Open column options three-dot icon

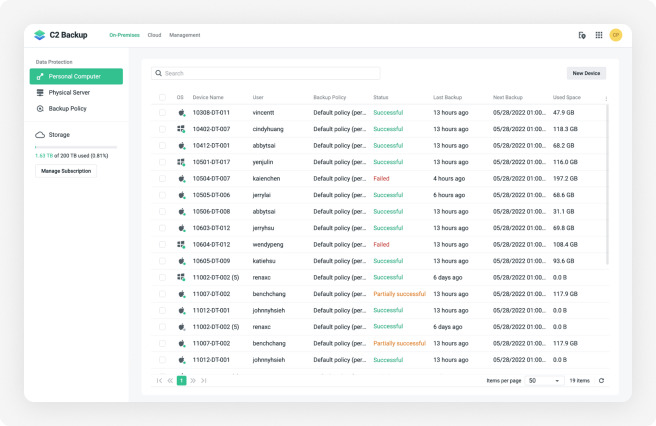tap(606, 98)
